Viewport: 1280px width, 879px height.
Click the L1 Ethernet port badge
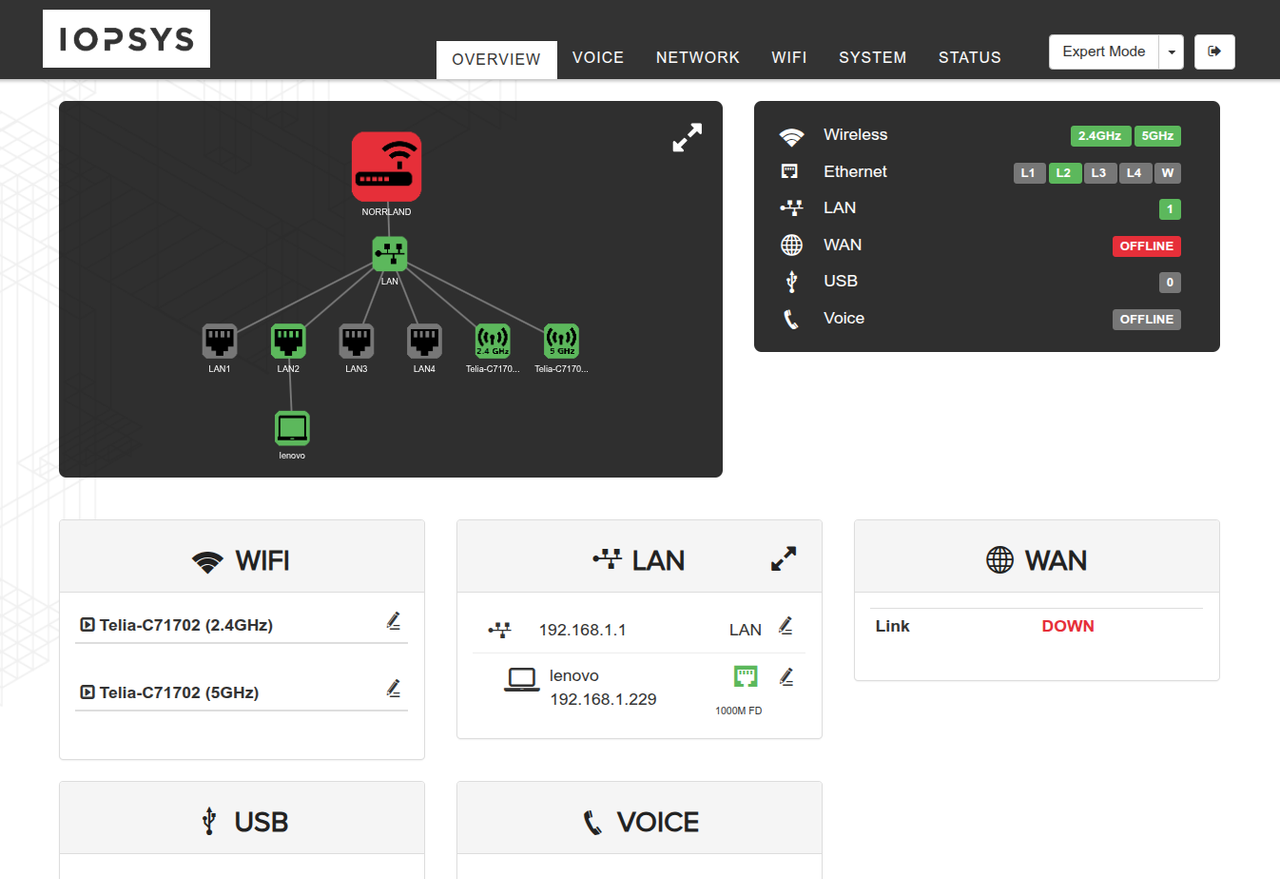pos(1028,173)
